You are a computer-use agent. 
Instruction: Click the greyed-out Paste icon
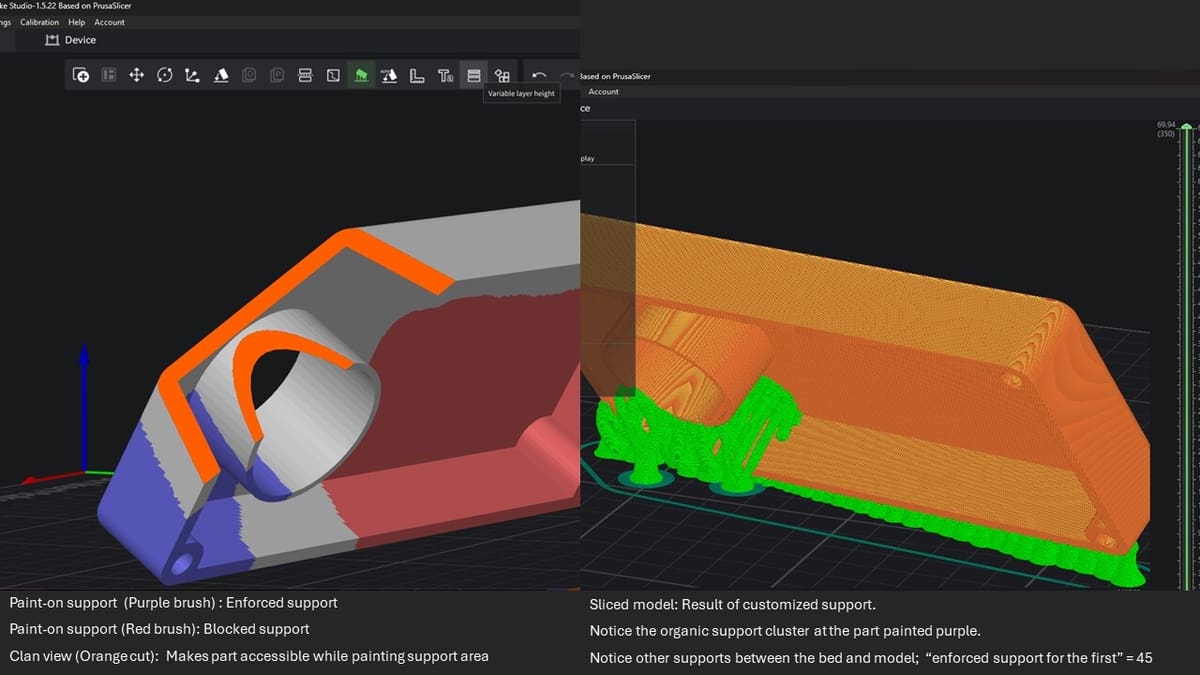[x=277, y=75]
